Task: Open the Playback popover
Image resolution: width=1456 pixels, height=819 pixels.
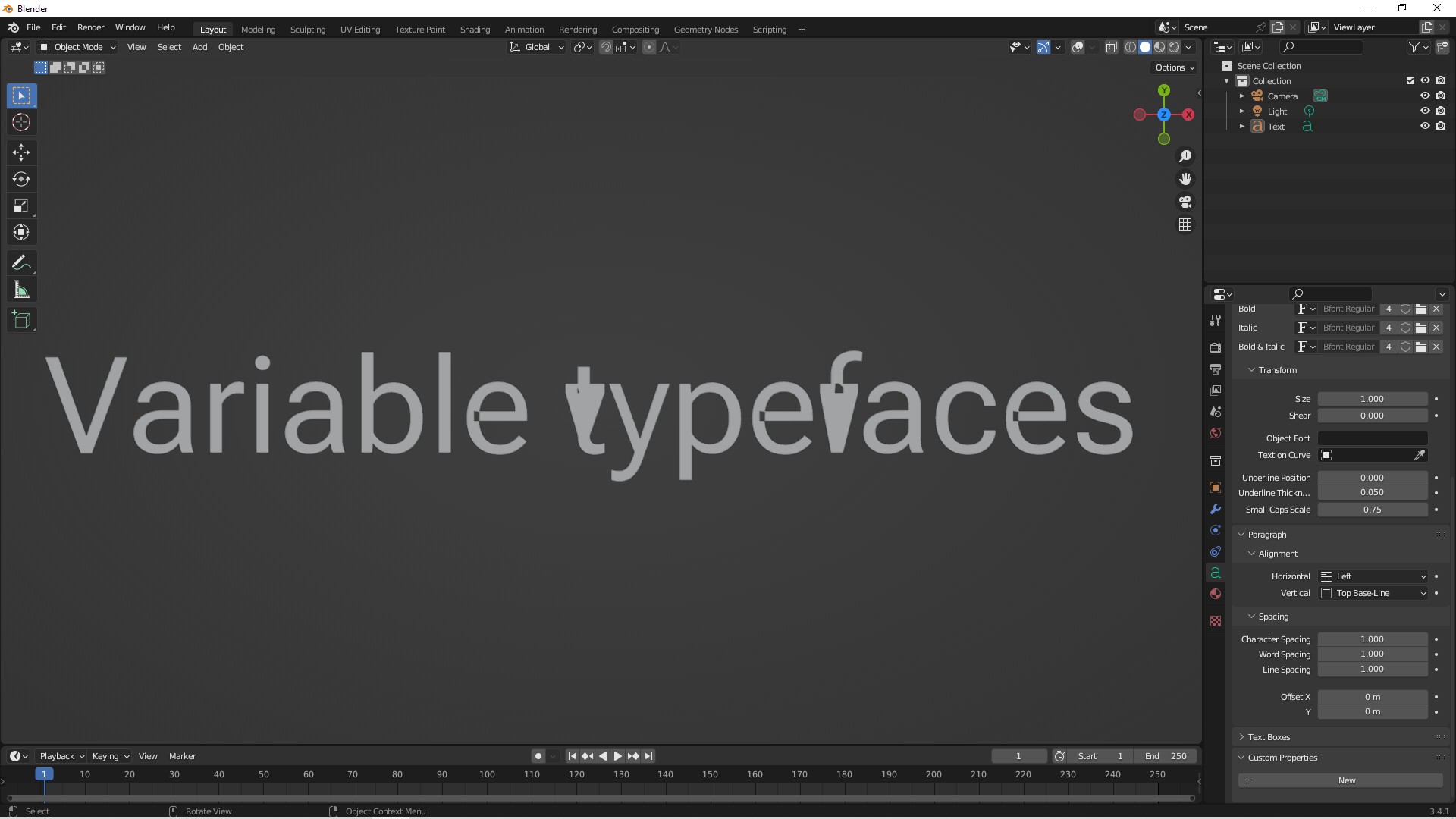Action: coord(61,756)
